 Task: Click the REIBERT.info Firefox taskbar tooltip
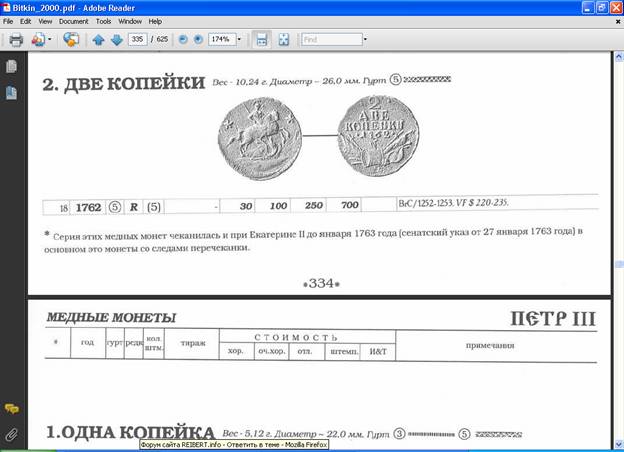tap(234, 445)
